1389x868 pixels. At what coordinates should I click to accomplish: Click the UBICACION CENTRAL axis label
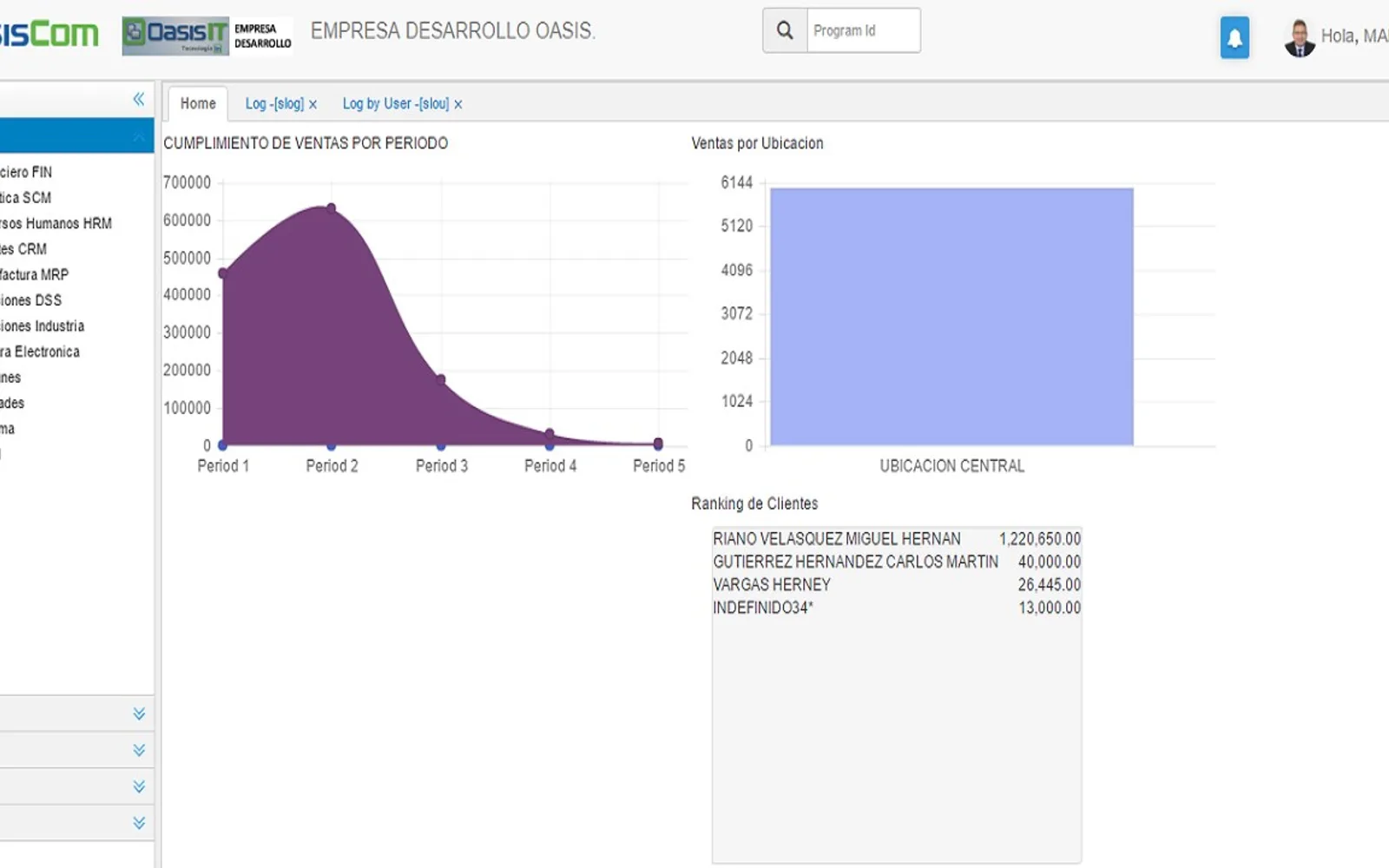[x=951, y=466]
